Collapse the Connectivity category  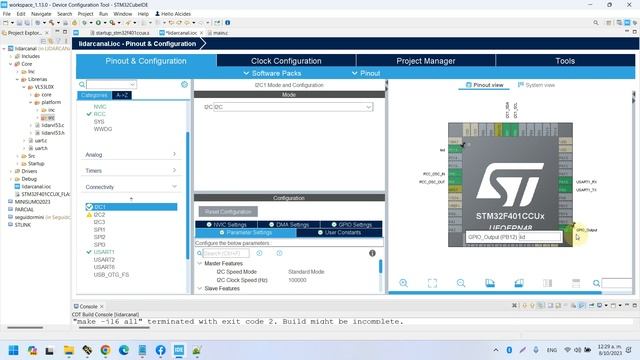(x=131, y=187)
